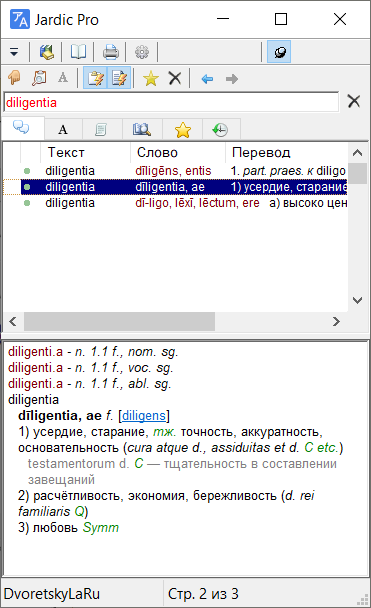Click the black X delete toolbar icon
This screenshot has height=608, width=371.
175,78
